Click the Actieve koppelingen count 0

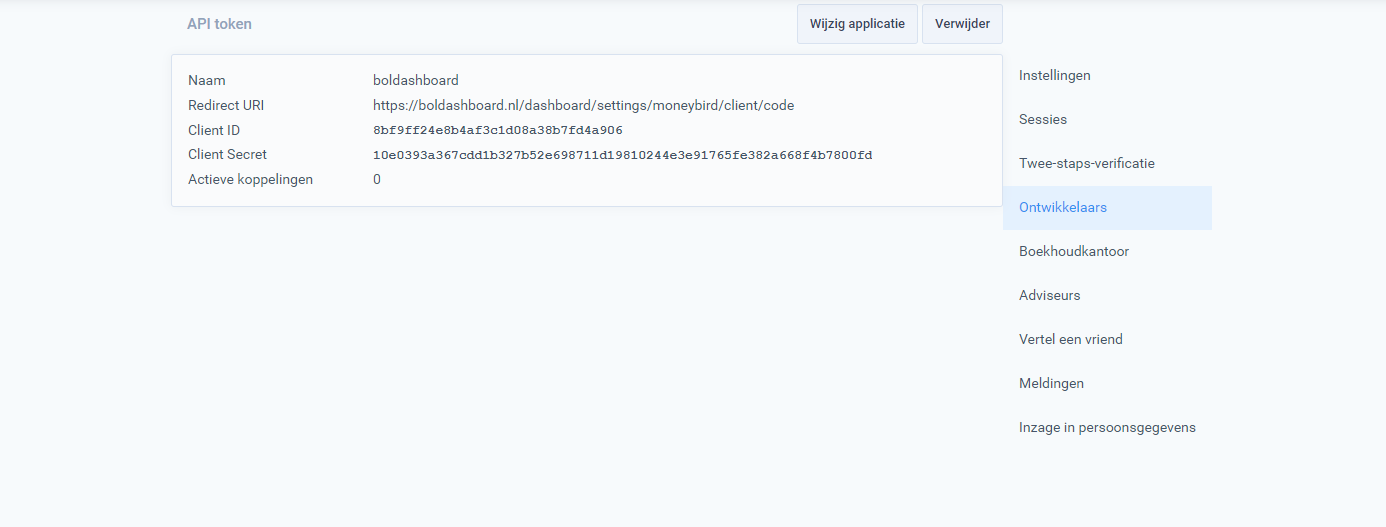pyautogui.click(x=377, y=179)
